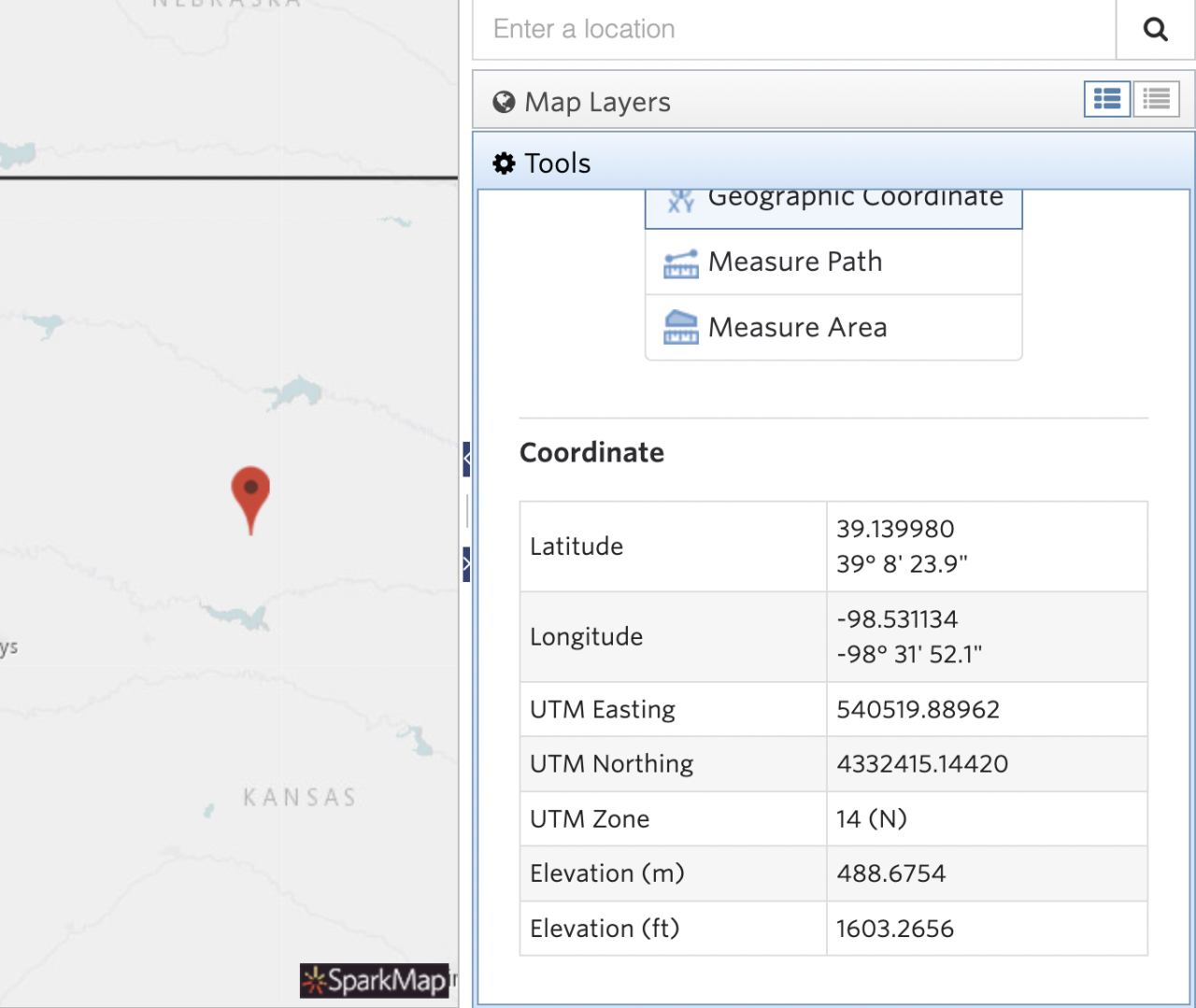This screenshot has width=1196, height=1008.
Task: Click the globe icon beside Map Layers
Action: [x=503, y=102]
